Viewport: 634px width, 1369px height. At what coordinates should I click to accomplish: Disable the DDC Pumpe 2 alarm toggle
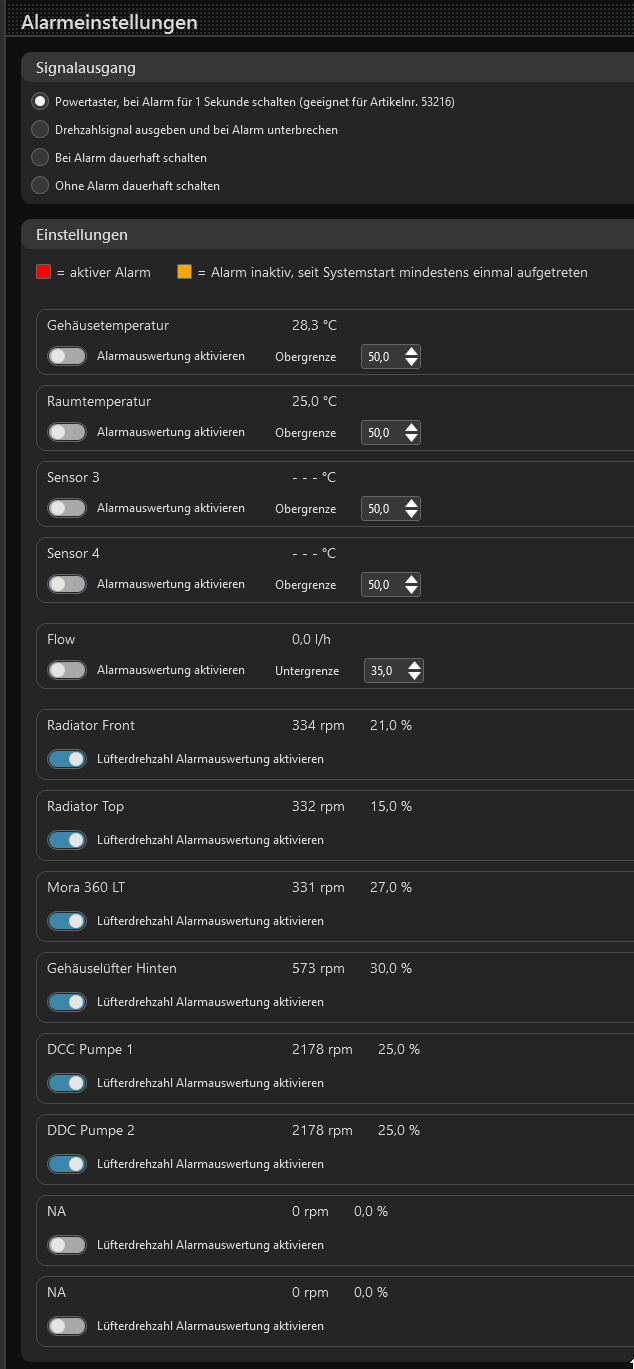66,1164
